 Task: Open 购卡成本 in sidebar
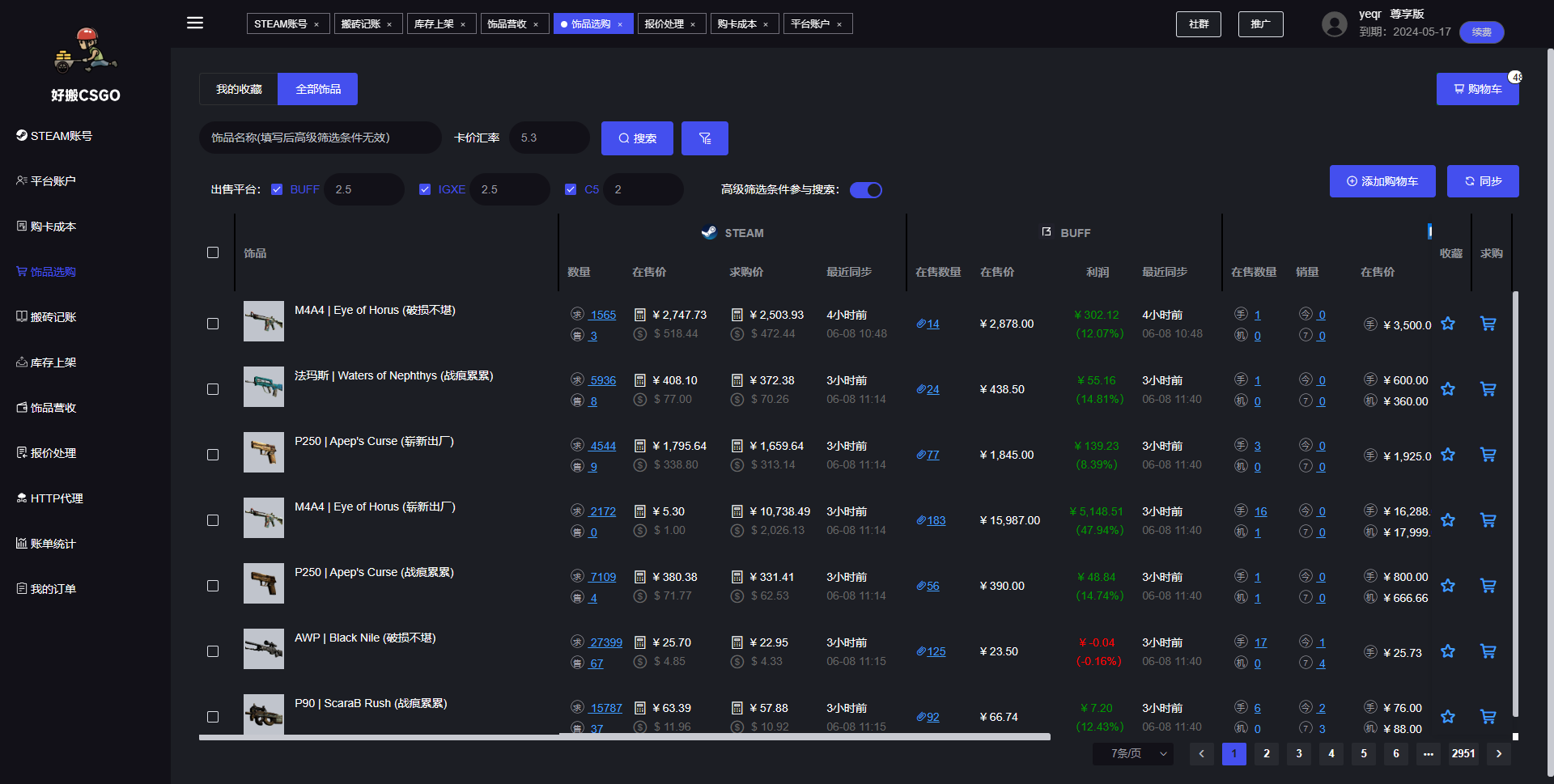(x=46, y=227)
